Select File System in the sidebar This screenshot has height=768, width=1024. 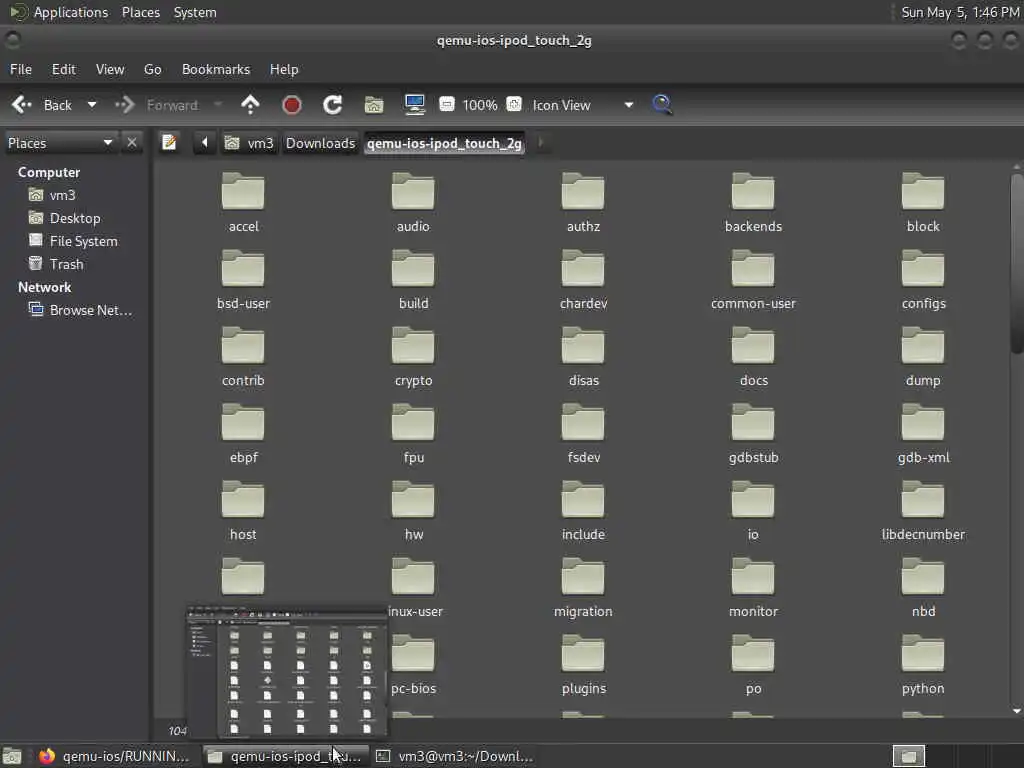pos(73,241)
